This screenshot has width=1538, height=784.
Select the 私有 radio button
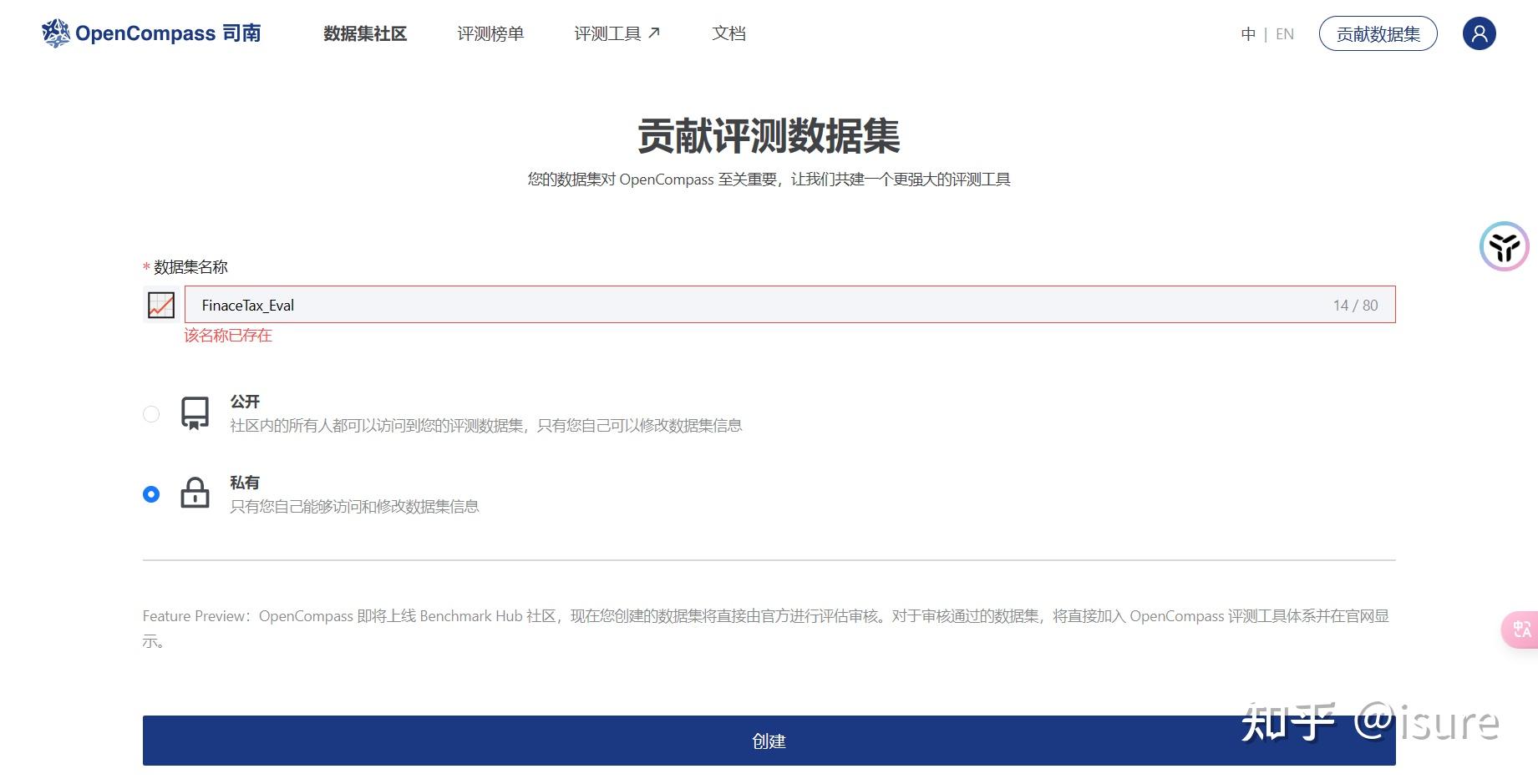pyautogui.click(x=151, y=494)
